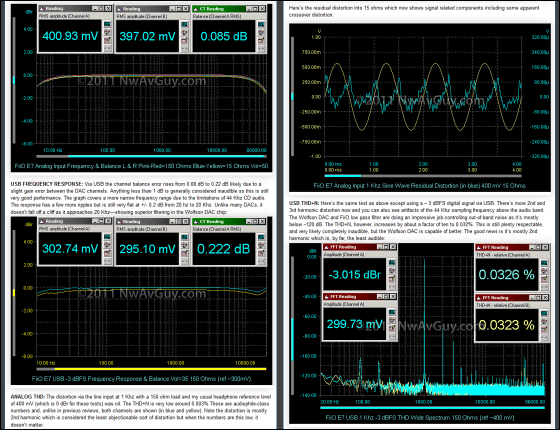Open the 1 kHz sine wave residual distortion graph

tap(420, 108)
